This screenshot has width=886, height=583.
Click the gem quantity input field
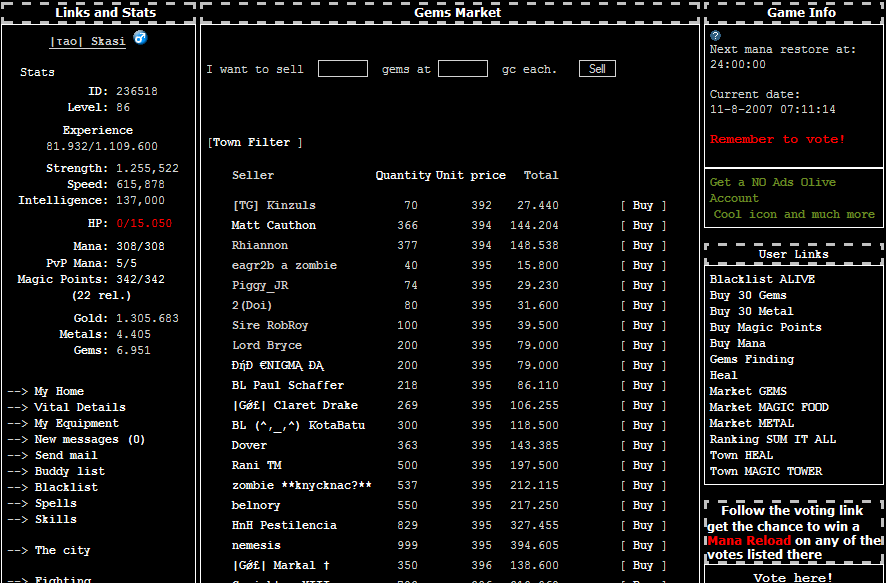pyautogui.click(x=342, y=69)
